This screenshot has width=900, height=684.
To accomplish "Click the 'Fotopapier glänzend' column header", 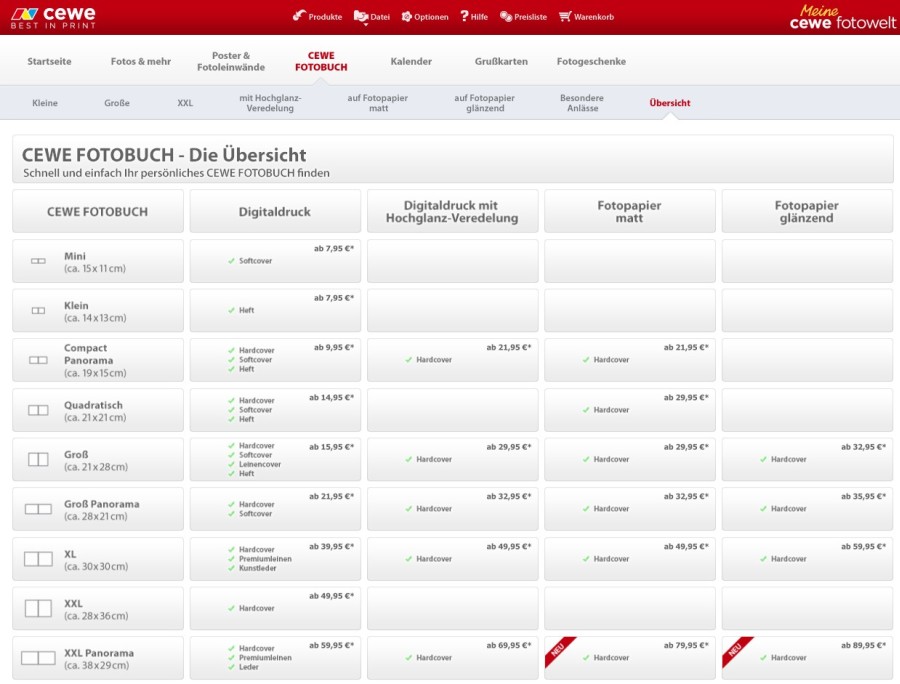I will point(806,212).
